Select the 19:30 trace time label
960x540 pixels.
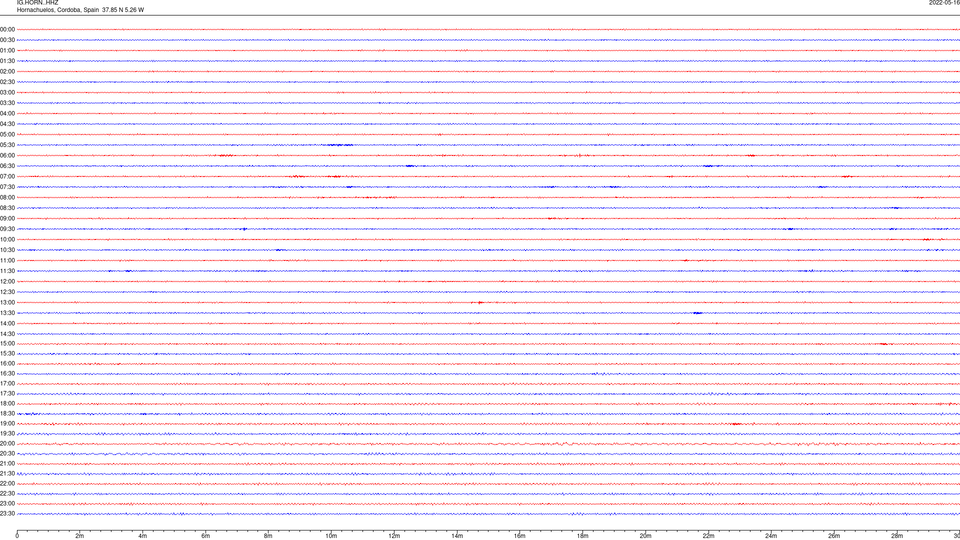pyautogui.click(x=7, y=433)
